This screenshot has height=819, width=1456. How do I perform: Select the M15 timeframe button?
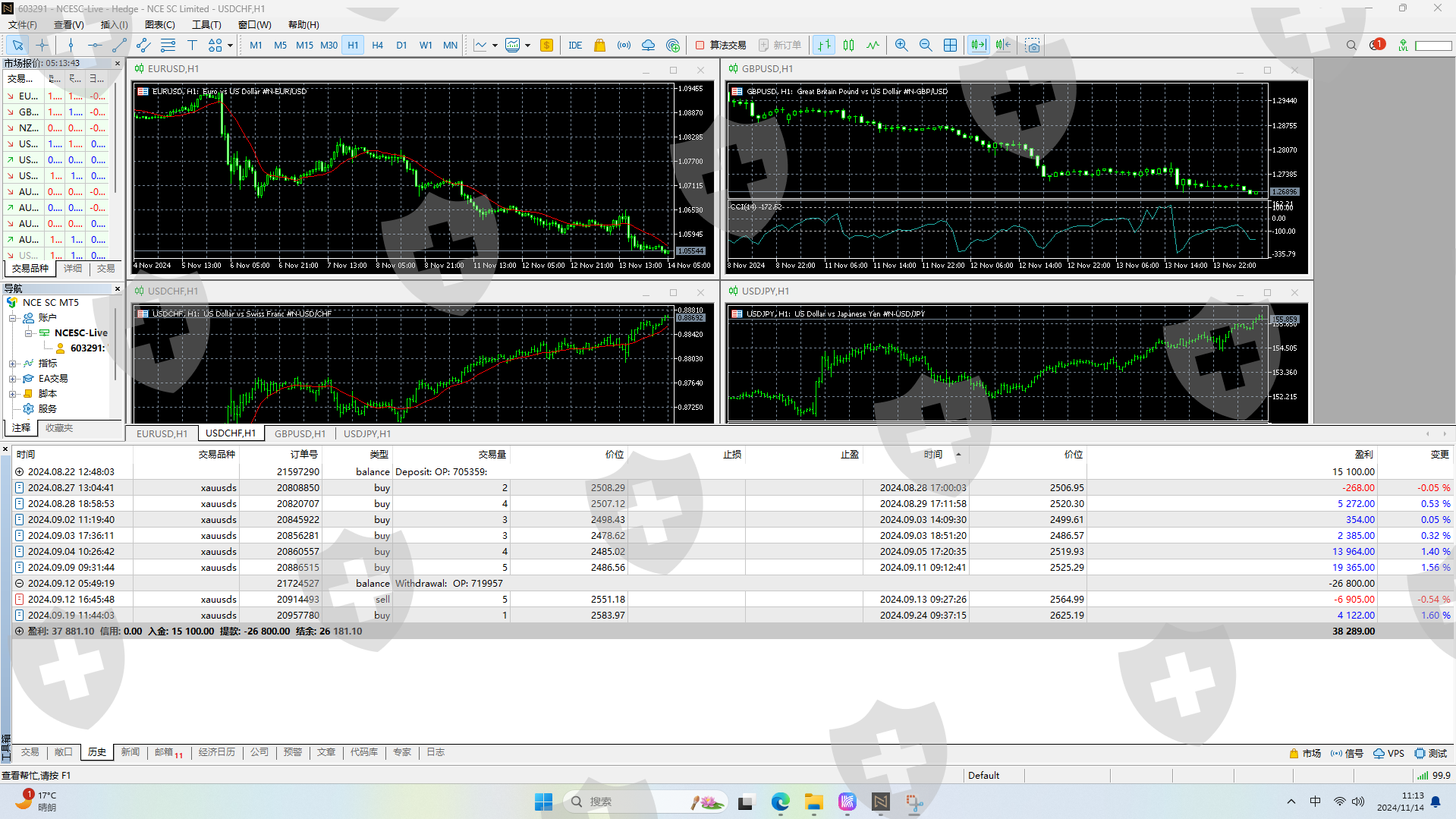(x=304, y=46)
